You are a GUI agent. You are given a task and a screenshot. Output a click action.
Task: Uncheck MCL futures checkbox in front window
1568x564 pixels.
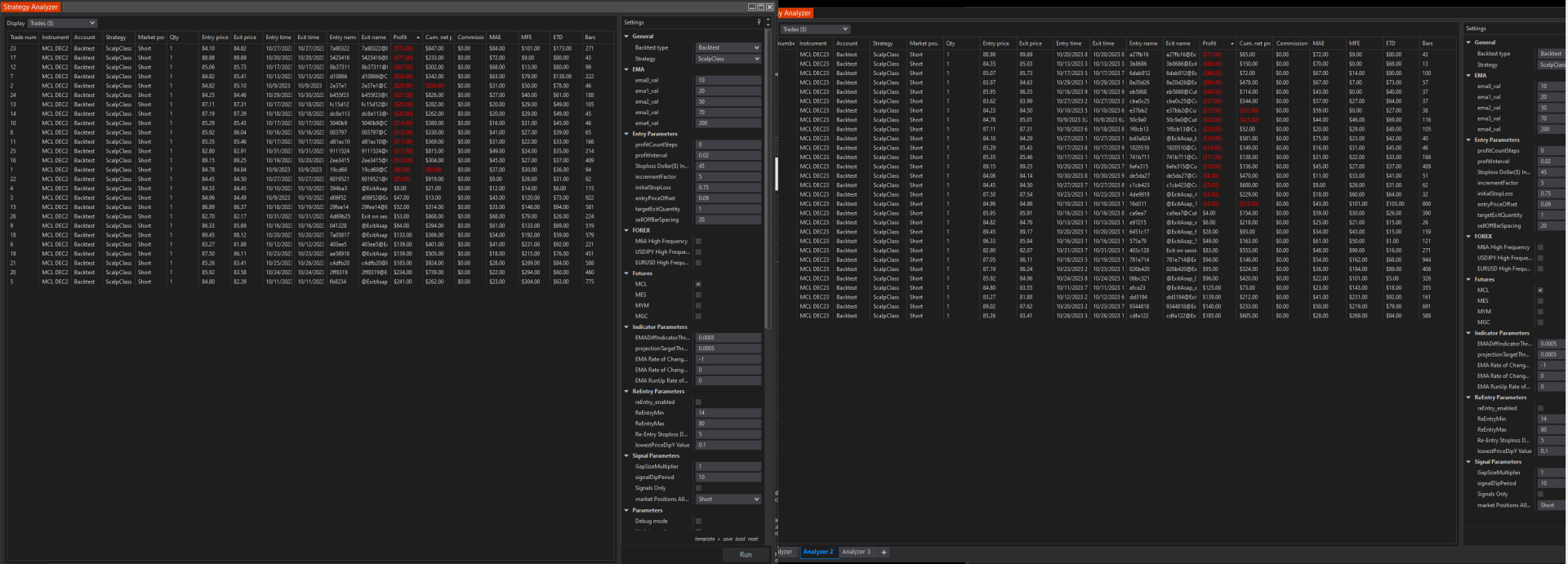point(698,284)
